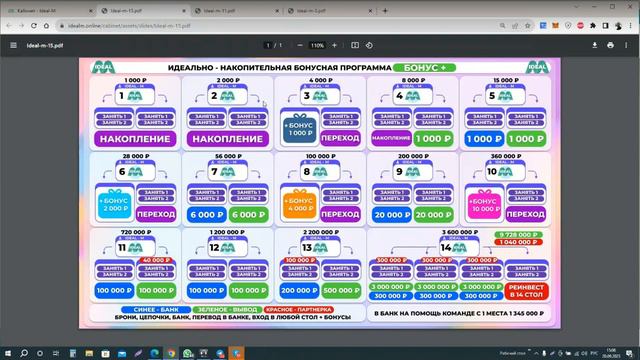Toggle fit to page in PDF toolbar
Screen dimensions: 640x360
click(355, 45)
